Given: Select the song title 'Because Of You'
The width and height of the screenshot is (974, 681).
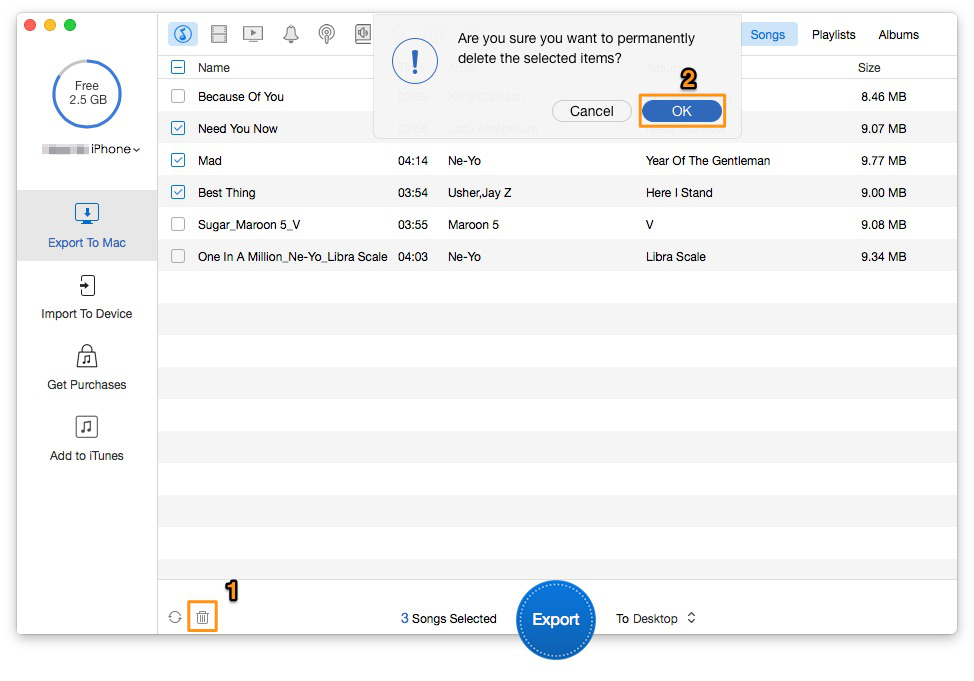Looking at the screenshot, I should 241,97.
